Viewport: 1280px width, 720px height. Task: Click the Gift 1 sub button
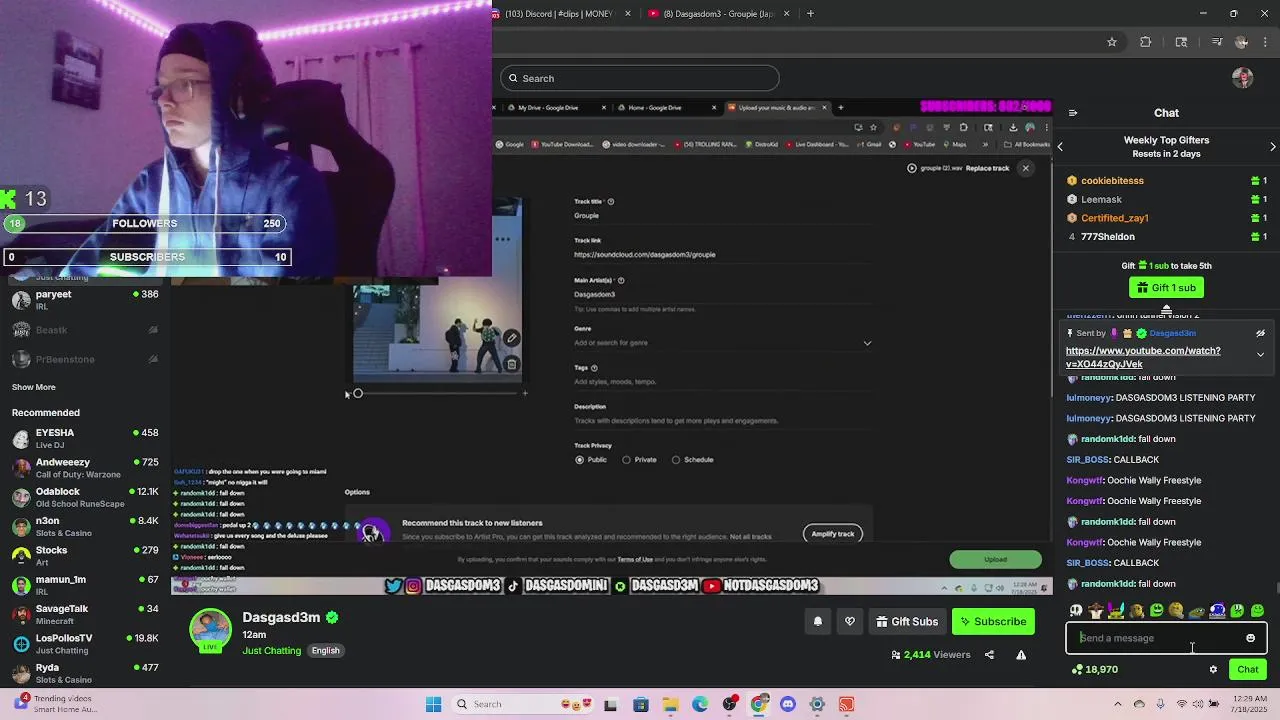(1166, 288)
